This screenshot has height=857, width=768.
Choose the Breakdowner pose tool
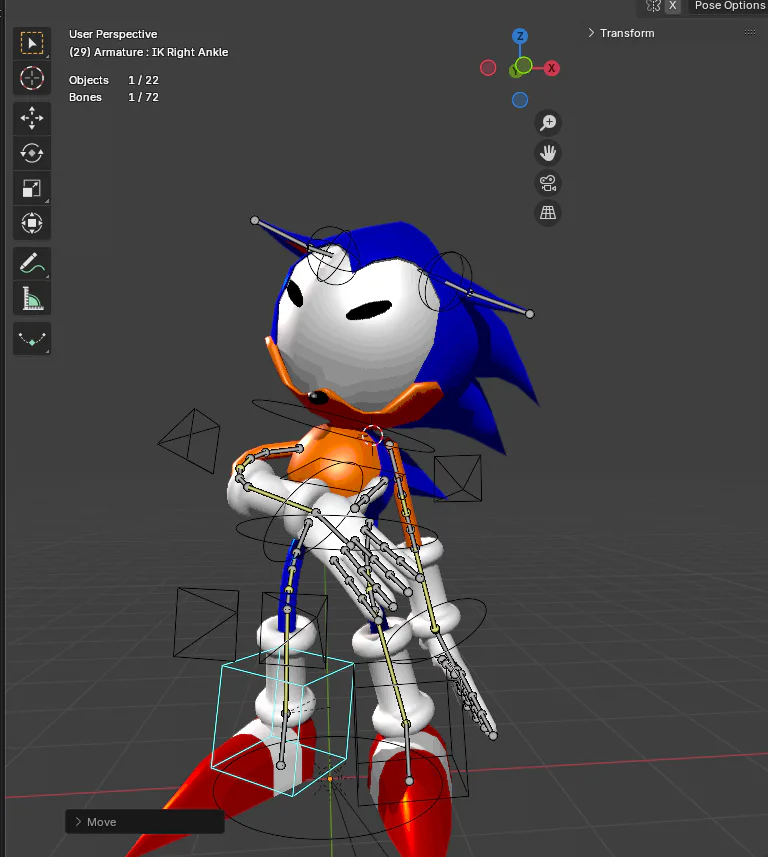click(32, 339)
